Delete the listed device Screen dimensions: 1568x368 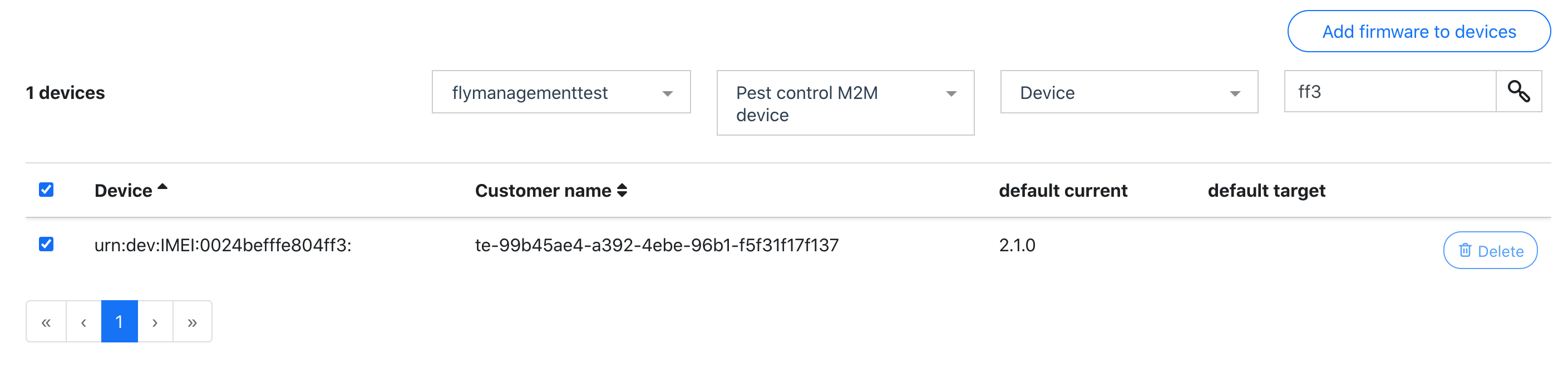(1490, 250)
